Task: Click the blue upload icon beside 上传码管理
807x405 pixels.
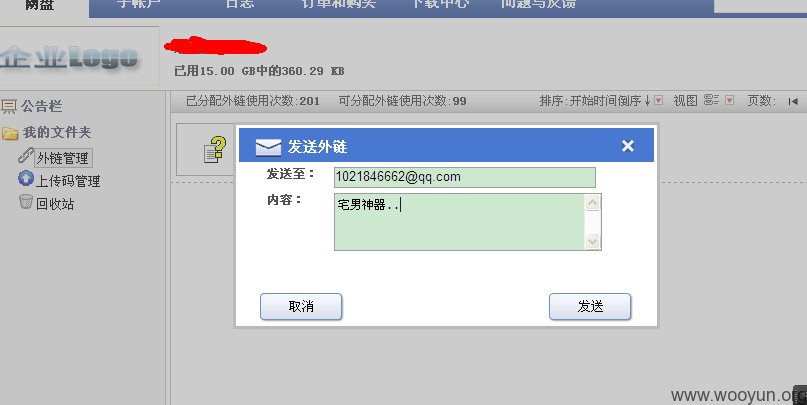Action: [26, 179]
